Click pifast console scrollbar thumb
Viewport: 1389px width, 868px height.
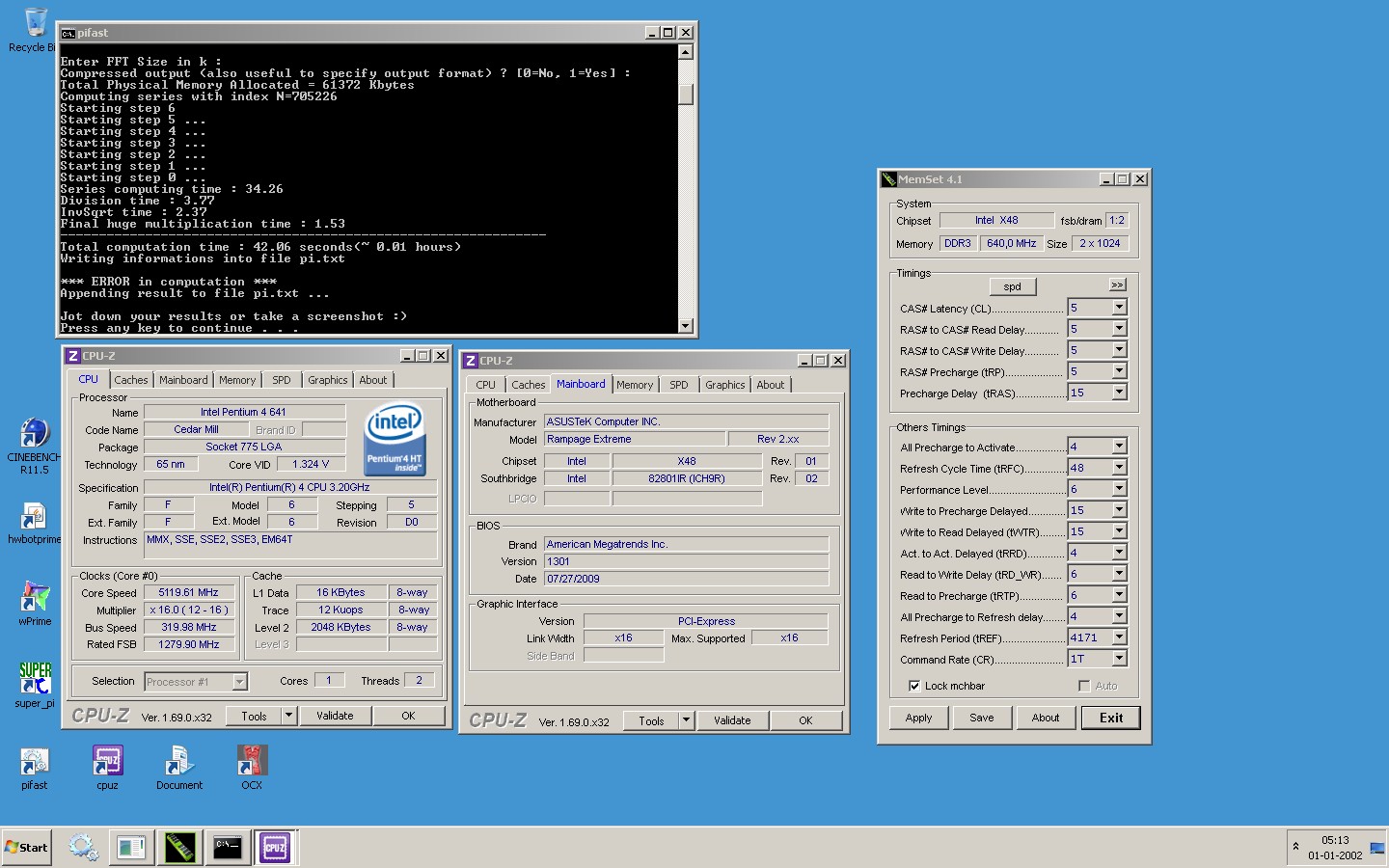point(686,95)
